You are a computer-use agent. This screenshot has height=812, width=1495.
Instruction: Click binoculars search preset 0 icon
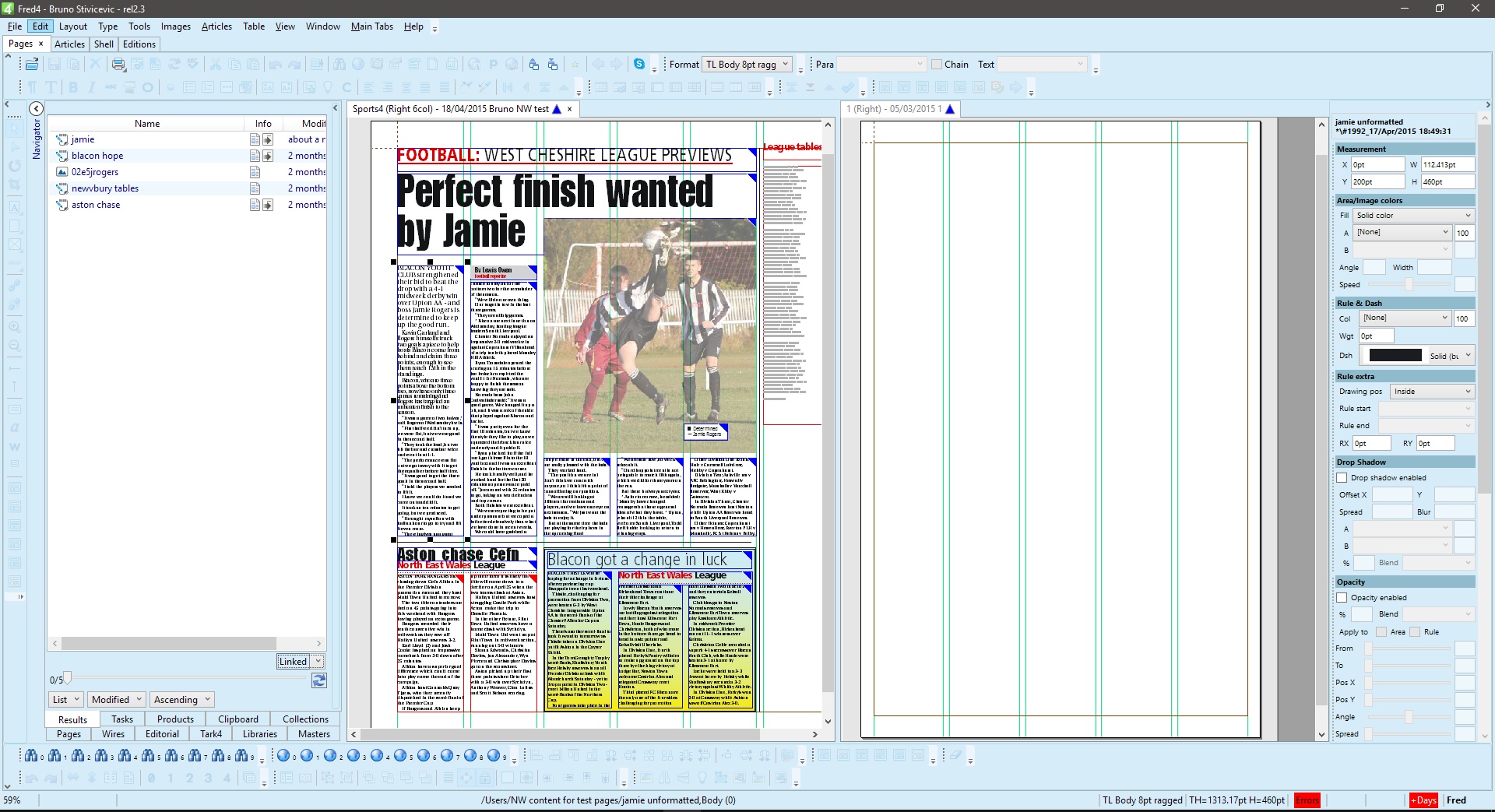(31, 756)
